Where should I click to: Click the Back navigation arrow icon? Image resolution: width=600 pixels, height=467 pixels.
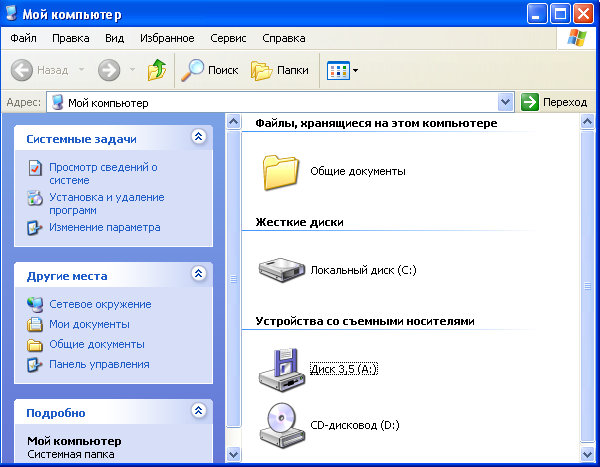tap(22, 70)
